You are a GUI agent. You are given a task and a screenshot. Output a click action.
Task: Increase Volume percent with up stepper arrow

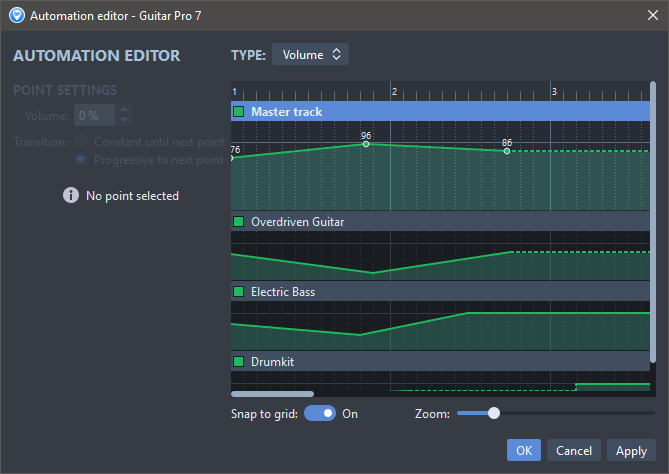(124, 110)
